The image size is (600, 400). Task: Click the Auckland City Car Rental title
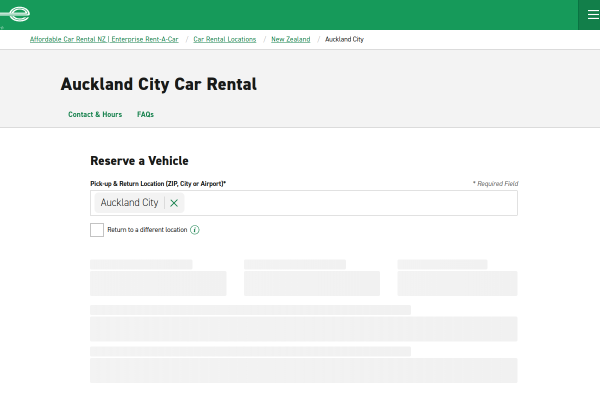point(159,85)
